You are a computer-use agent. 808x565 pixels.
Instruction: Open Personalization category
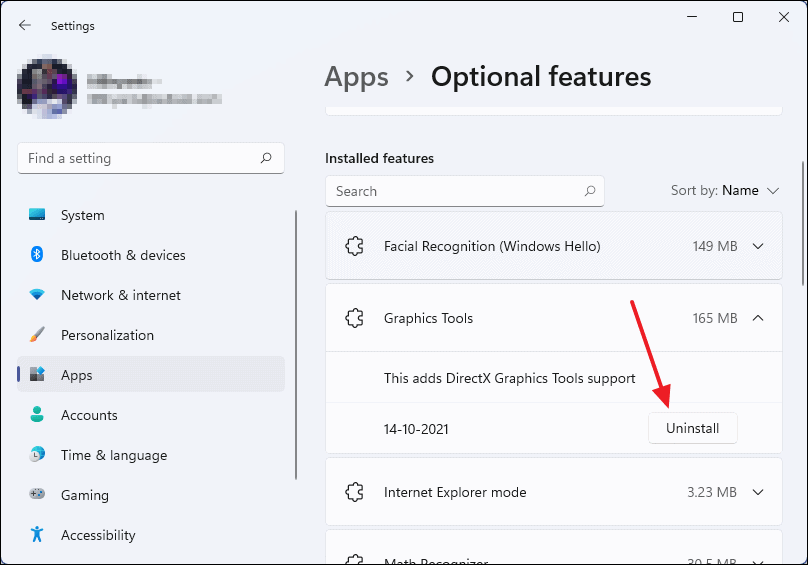pos(150,335)
